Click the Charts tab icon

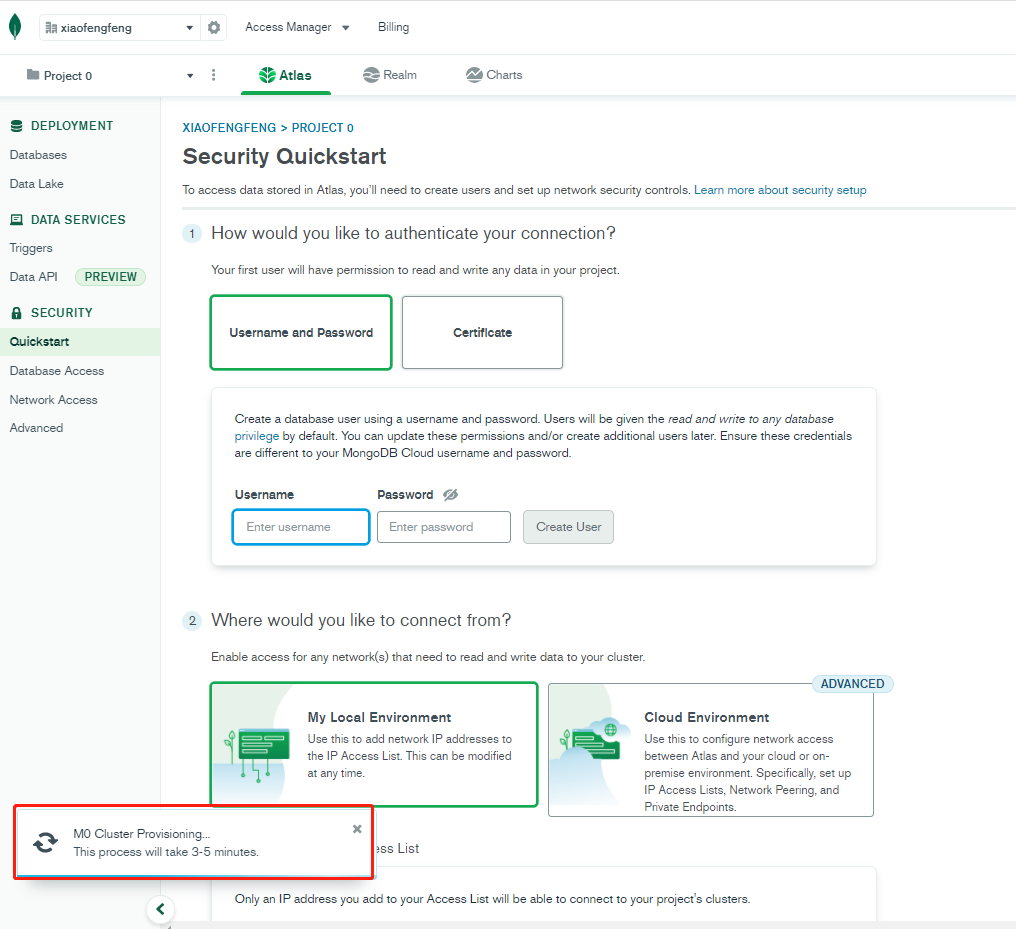point(474,75)
